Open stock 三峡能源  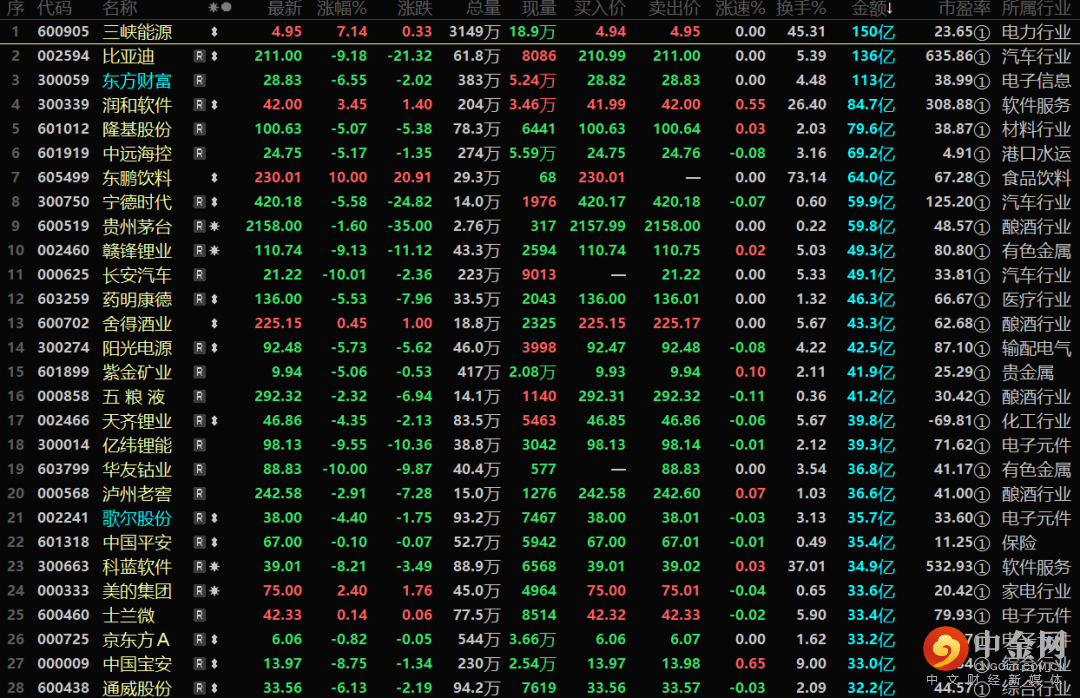pyautogui.click(x=136, y=32)
